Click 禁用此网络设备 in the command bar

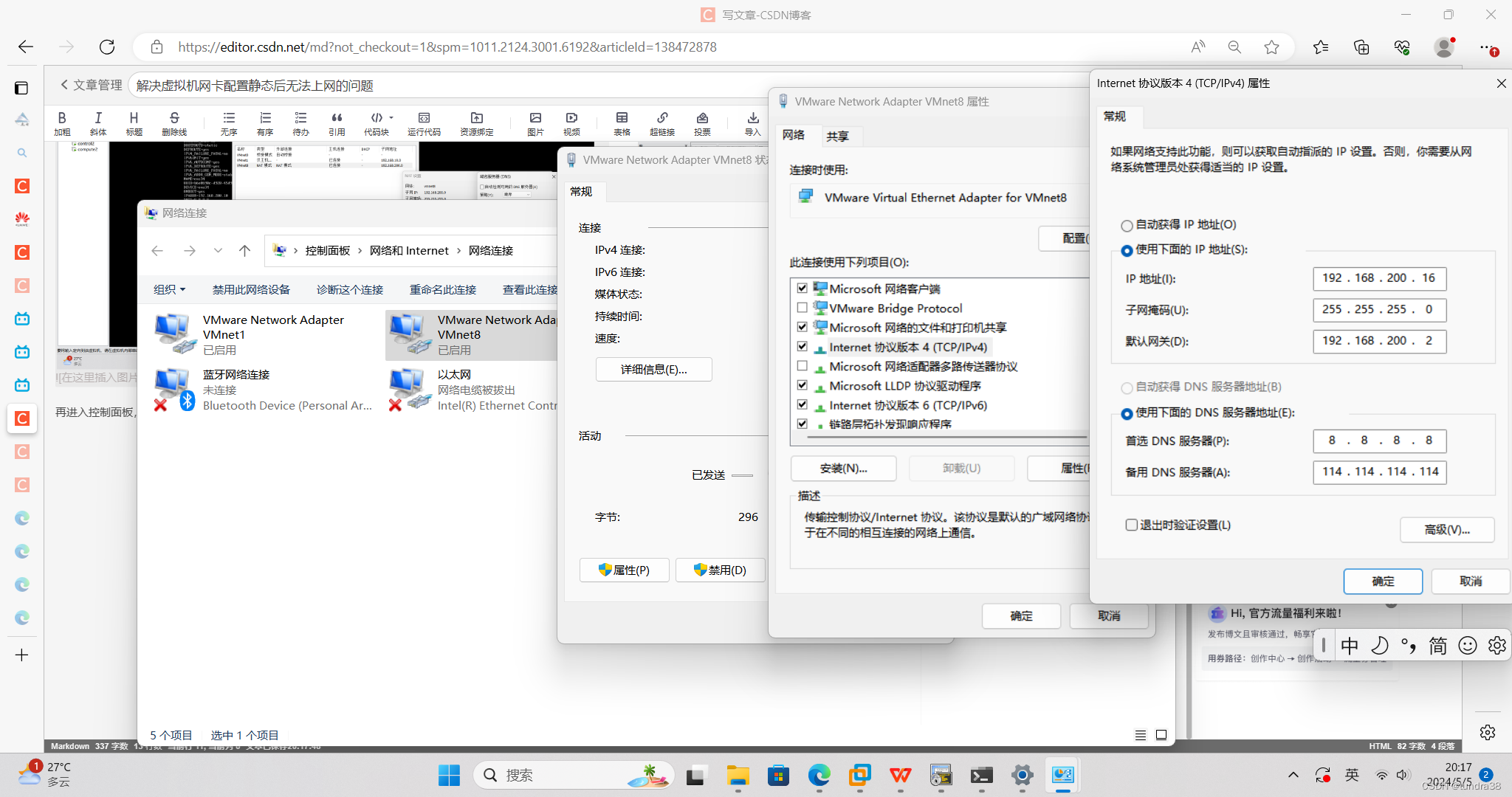(251, 290)
